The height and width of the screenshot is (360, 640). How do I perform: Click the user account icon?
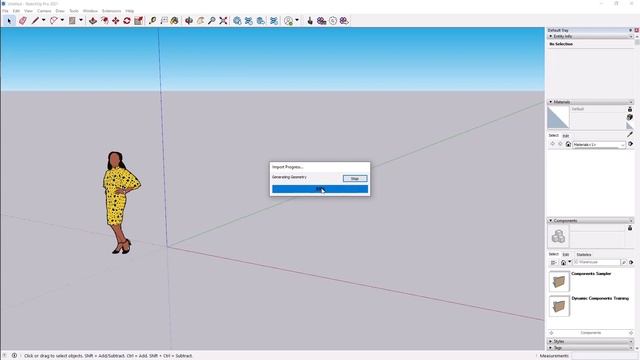click(x=289, y=20)
